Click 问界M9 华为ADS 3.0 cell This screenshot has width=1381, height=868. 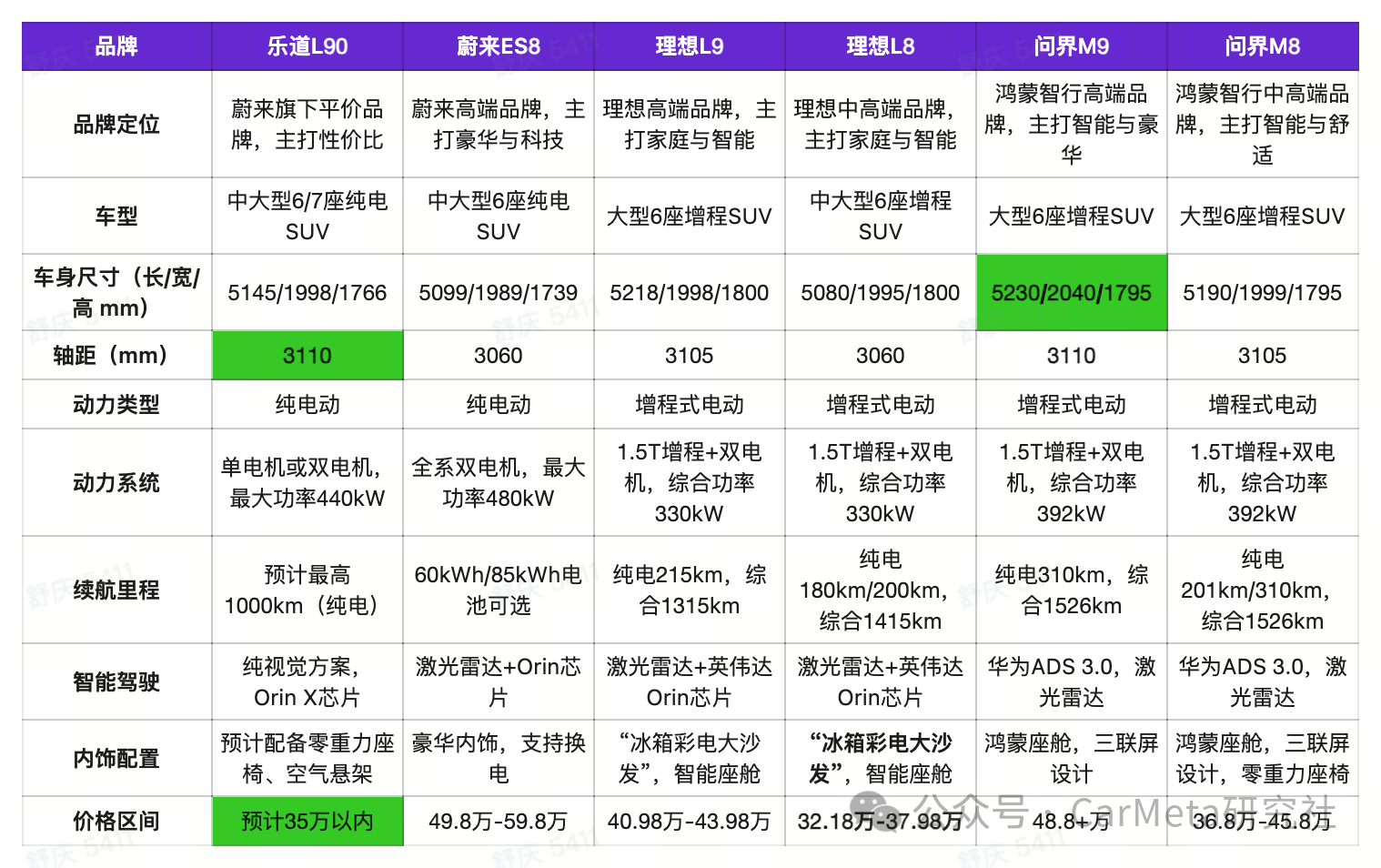1072,682
